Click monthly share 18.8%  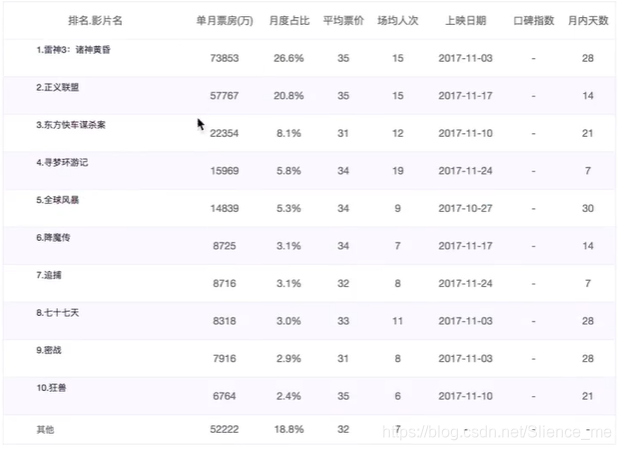pos(289,429)
